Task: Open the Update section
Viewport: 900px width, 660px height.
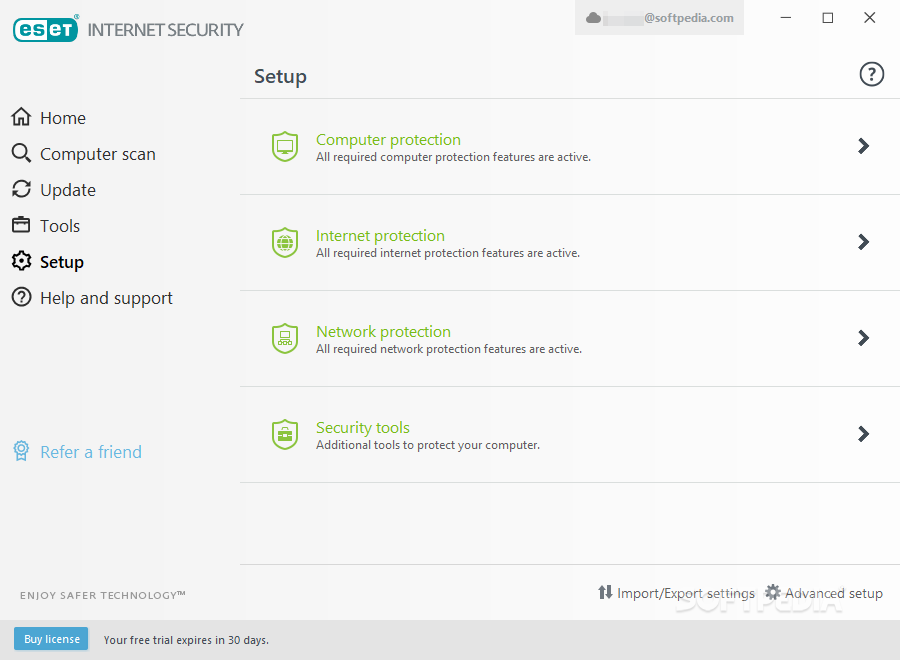Action: (x=68, y=191)
